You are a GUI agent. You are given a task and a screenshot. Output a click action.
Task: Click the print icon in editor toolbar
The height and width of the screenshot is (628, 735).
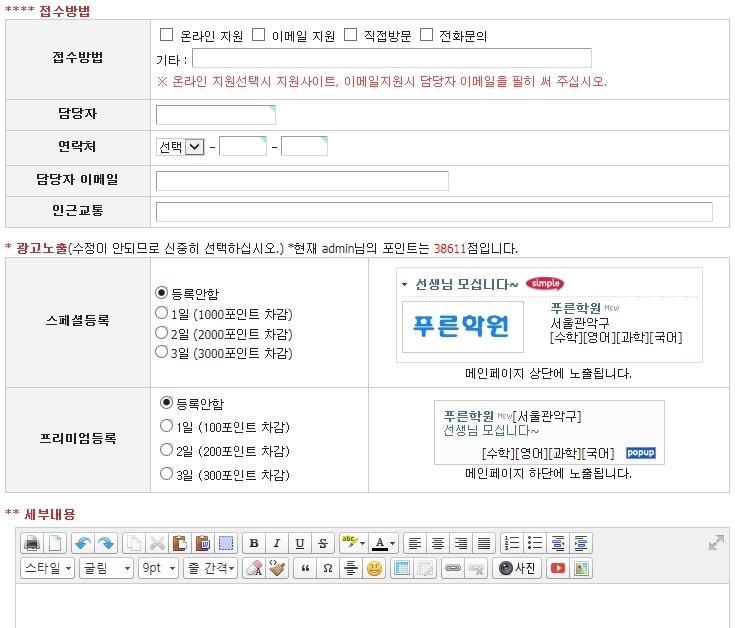point(31,543)
